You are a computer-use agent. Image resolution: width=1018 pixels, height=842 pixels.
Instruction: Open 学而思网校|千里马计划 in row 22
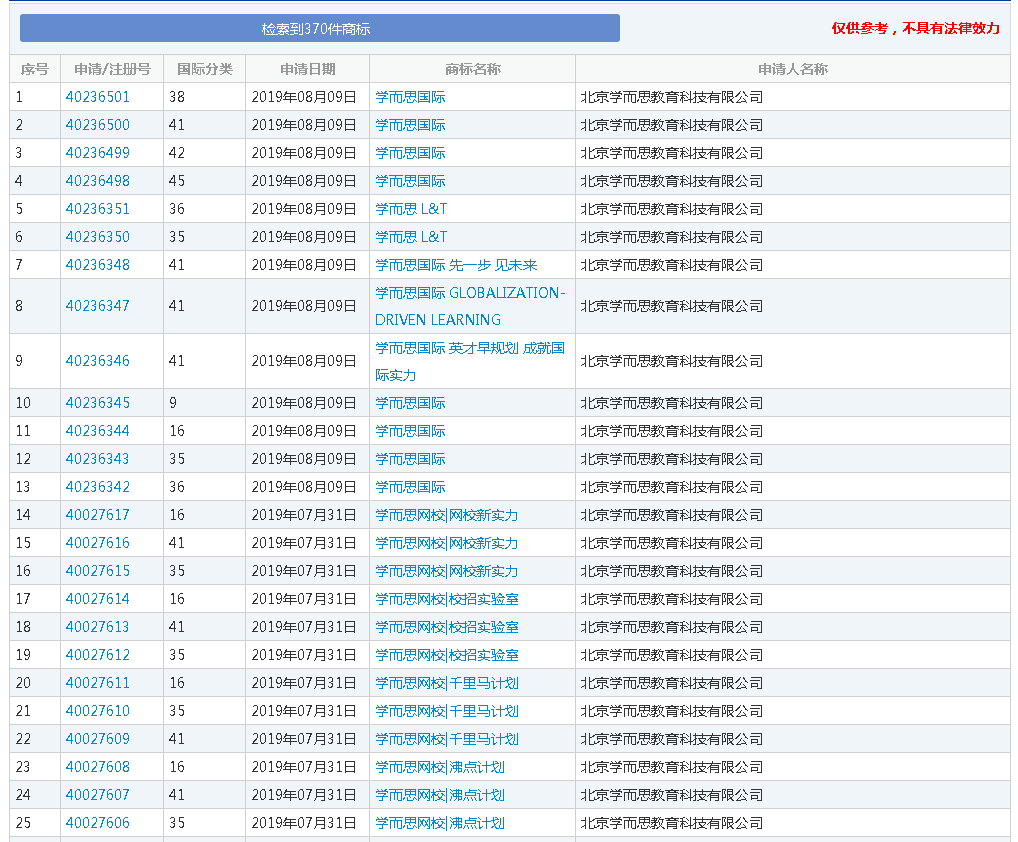coord(447,739)
